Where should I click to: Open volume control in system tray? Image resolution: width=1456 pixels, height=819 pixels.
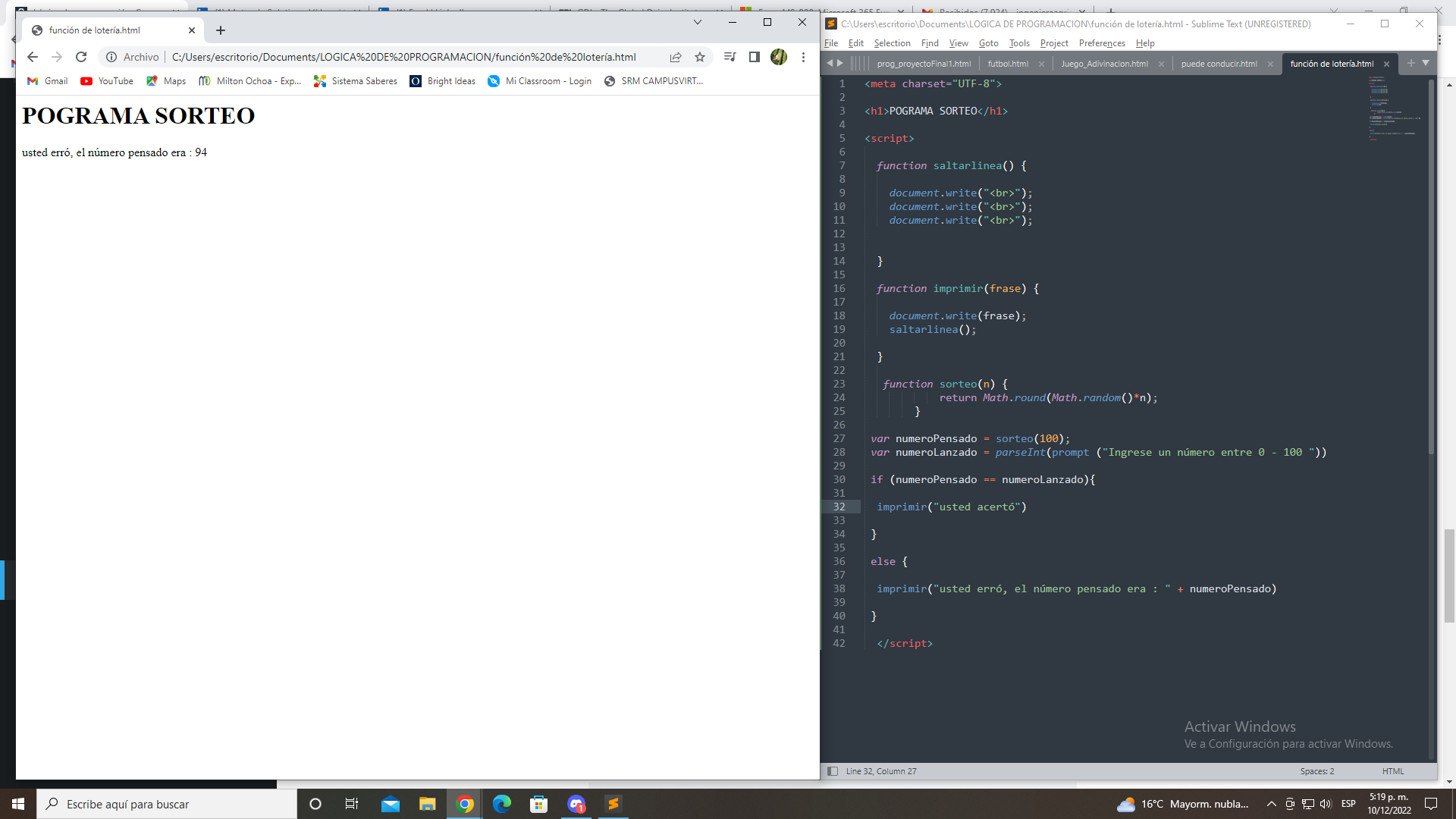[1326, 804]
